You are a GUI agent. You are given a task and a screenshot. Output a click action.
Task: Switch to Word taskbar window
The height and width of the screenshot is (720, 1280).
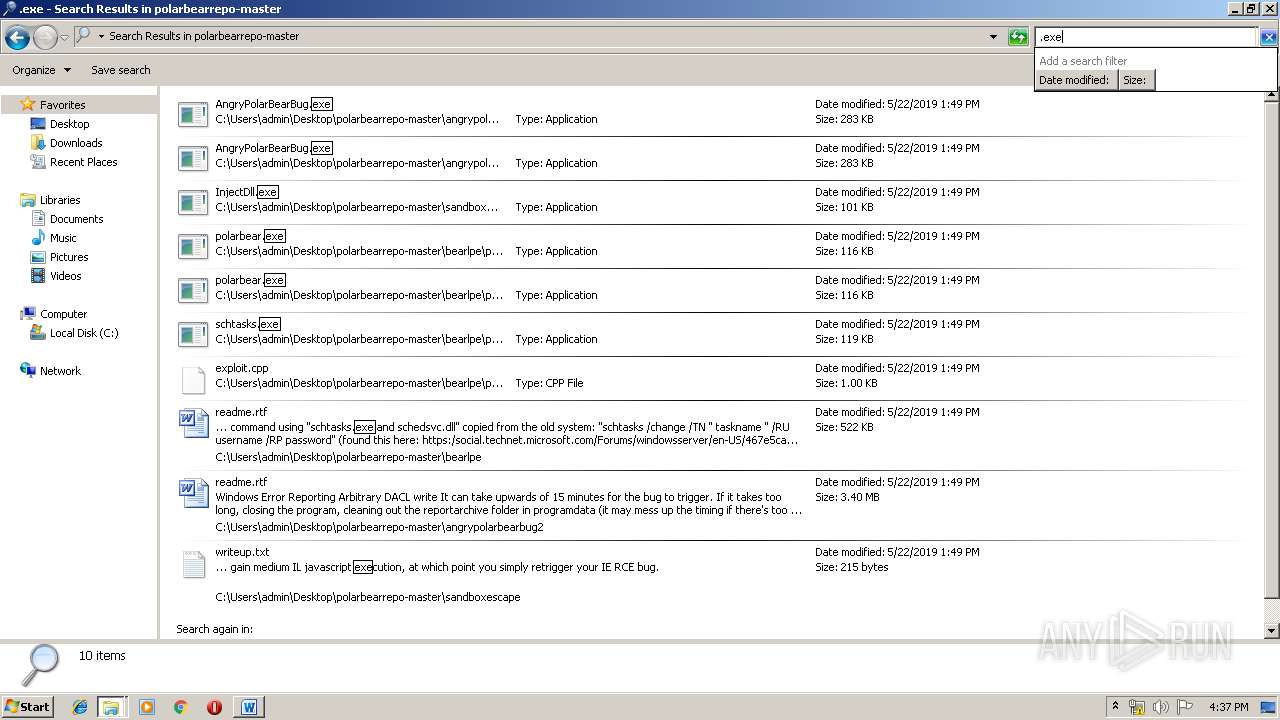249,707
